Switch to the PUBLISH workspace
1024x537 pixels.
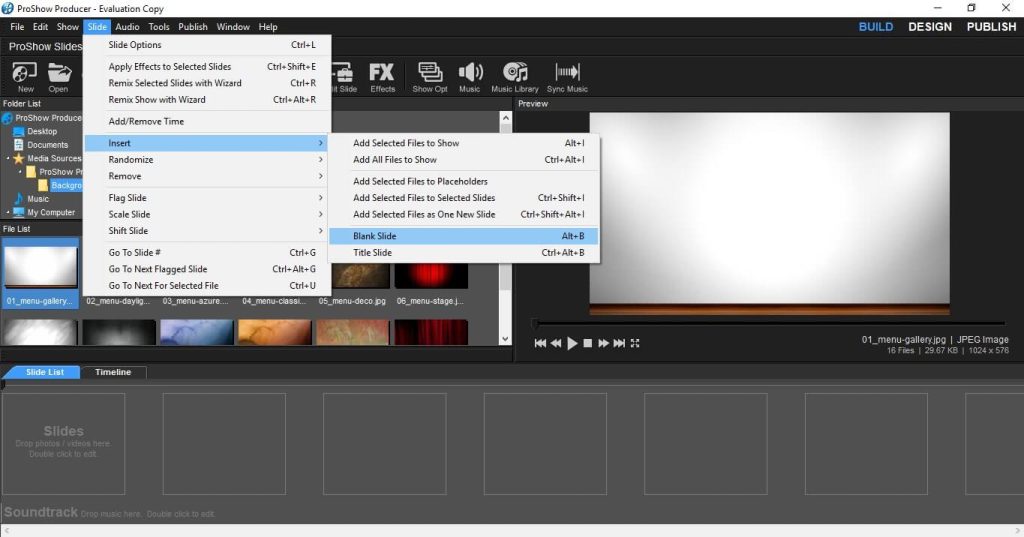pyautogui.click(x=991, y=27)
